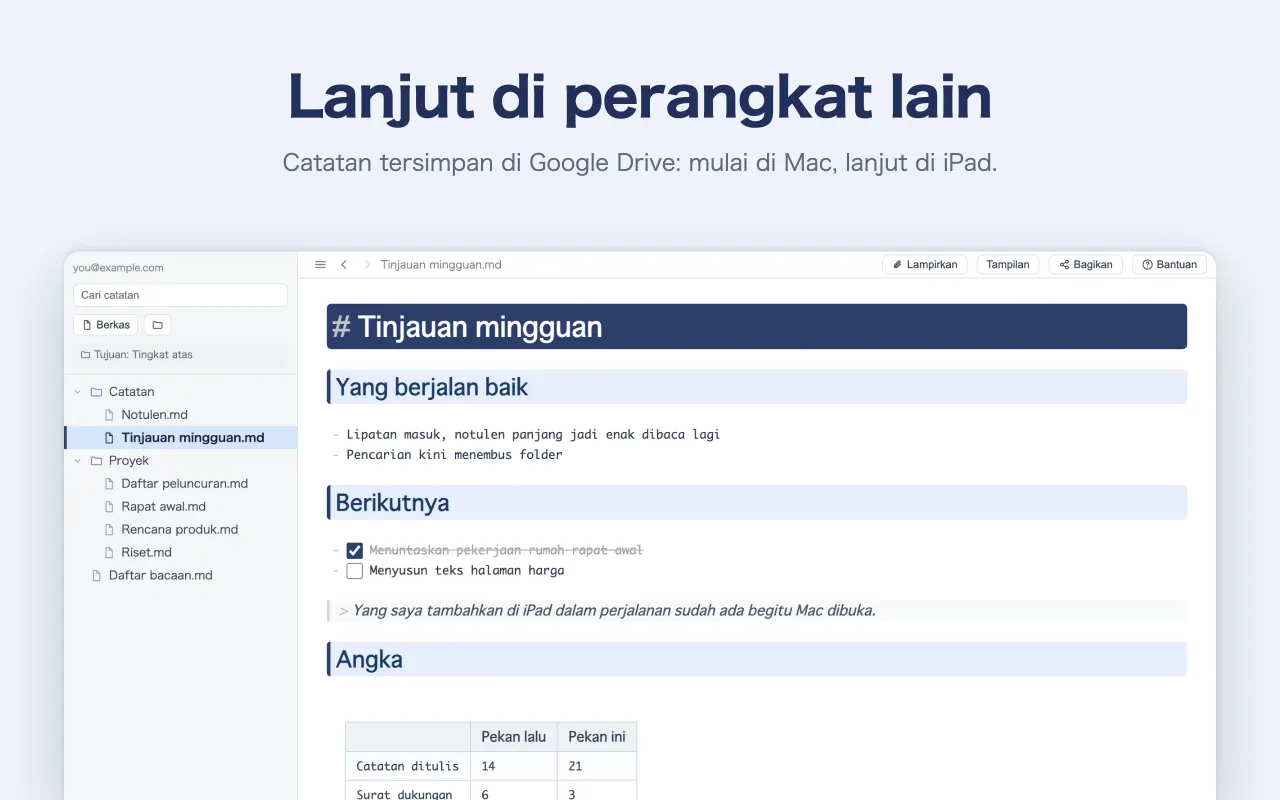The width and height of the screenshot is (1280, 800).
Task: Open Daftar peluncuran.md note
Action: coord(181,484)
